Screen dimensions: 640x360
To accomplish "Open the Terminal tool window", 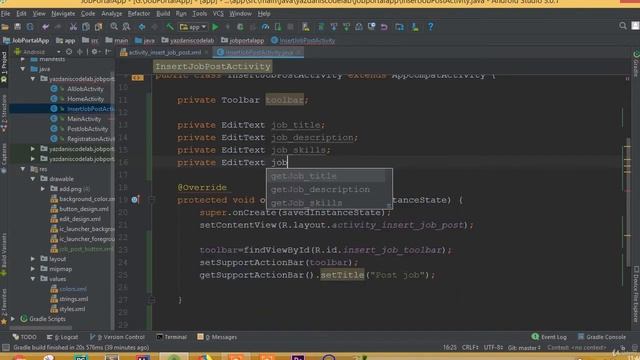I will (171, 337).
